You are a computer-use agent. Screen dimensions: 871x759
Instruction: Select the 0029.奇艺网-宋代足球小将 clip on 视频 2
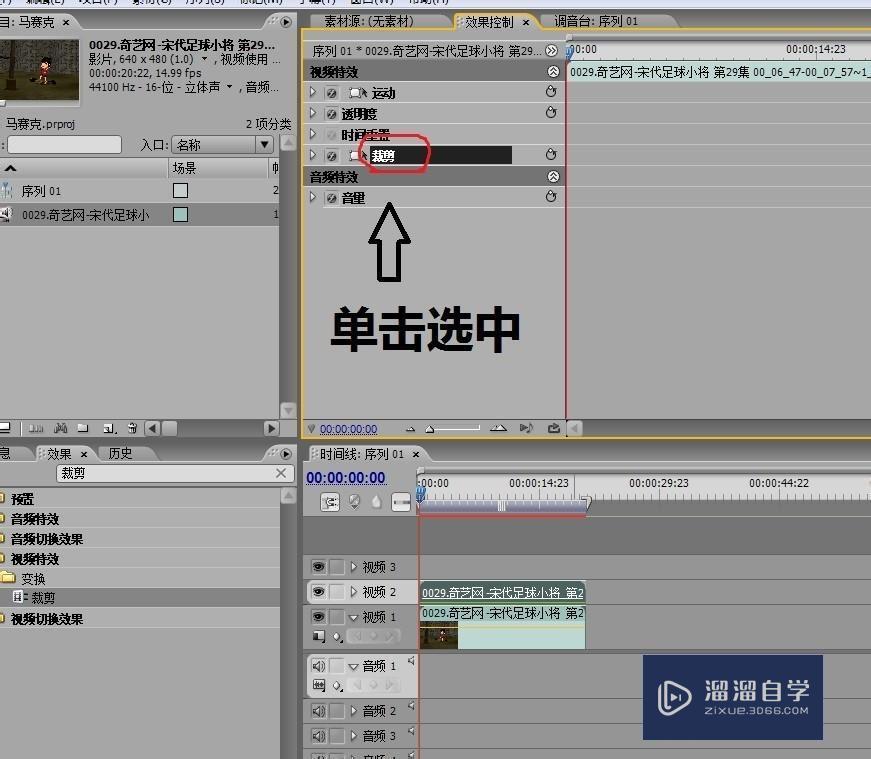(500, 591)
